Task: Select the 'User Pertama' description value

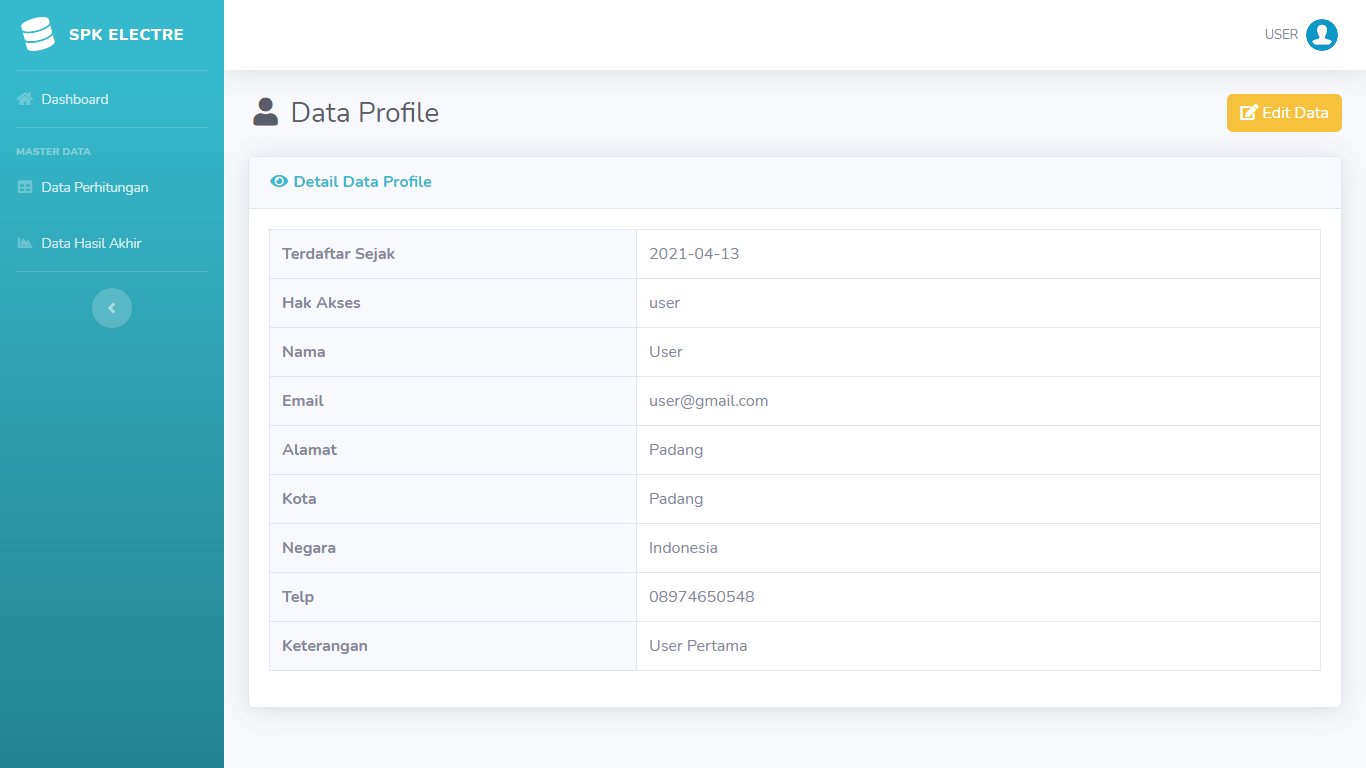Action: pos(698,646)
